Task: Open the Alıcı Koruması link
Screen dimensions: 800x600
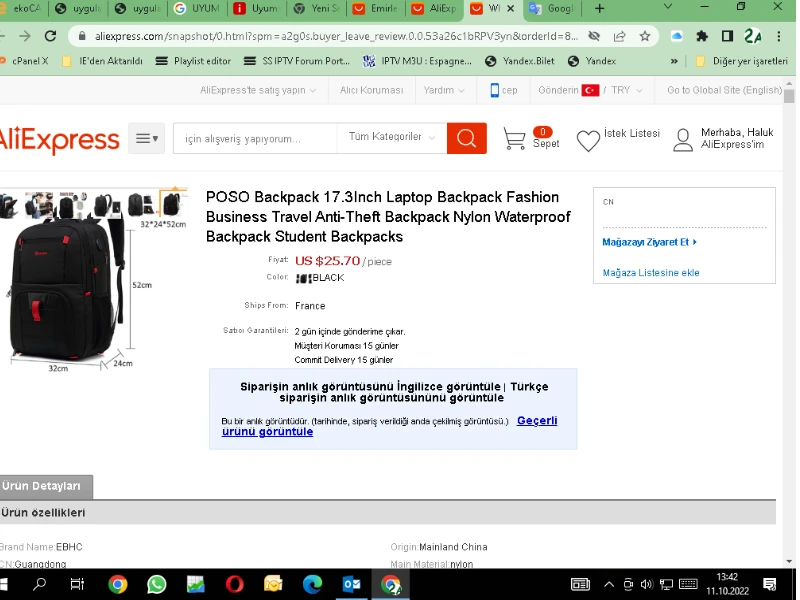Action: (x=371, y=90)
